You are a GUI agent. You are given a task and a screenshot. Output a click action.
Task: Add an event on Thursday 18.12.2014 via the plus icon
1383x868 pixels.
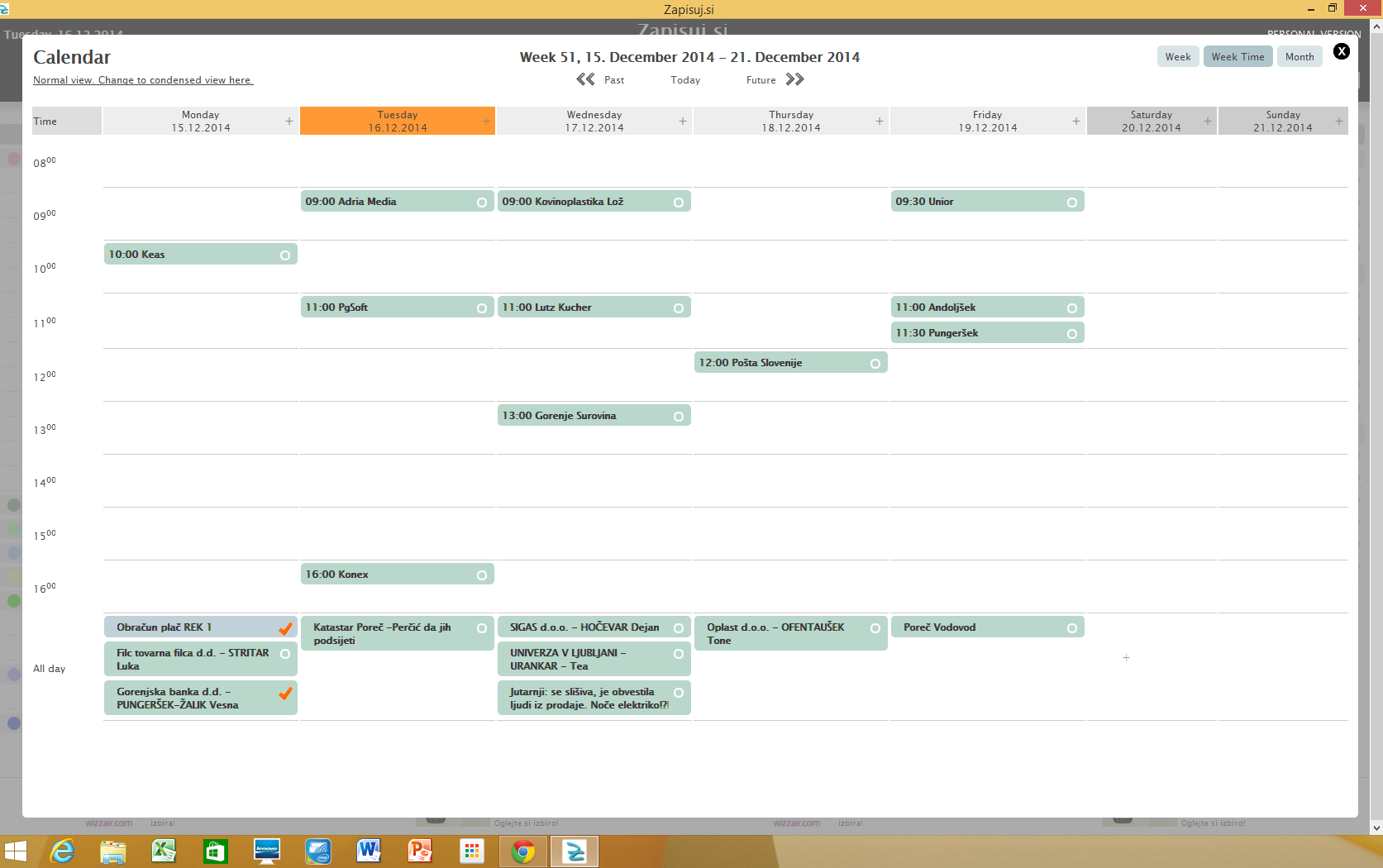[x=880, y=121]
